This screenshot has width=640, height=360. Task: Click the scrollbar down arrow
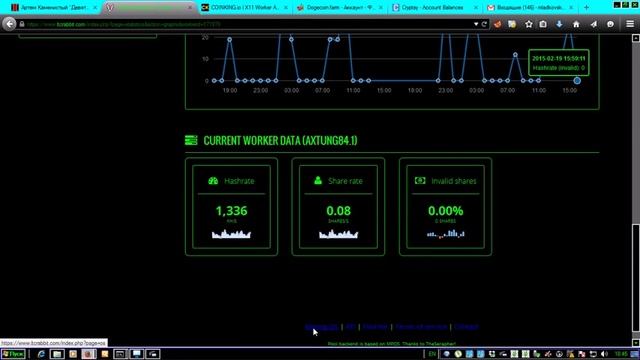636,343
